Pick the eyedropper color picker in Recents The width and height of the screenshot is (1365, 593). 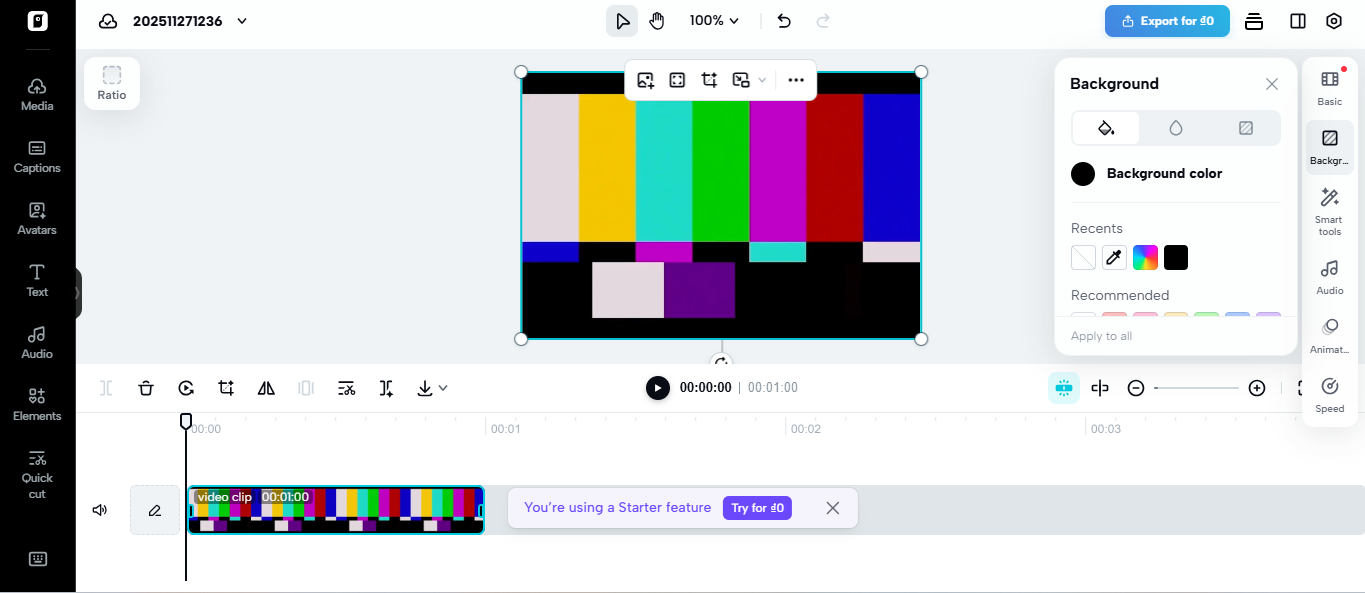click(1114, 258)
